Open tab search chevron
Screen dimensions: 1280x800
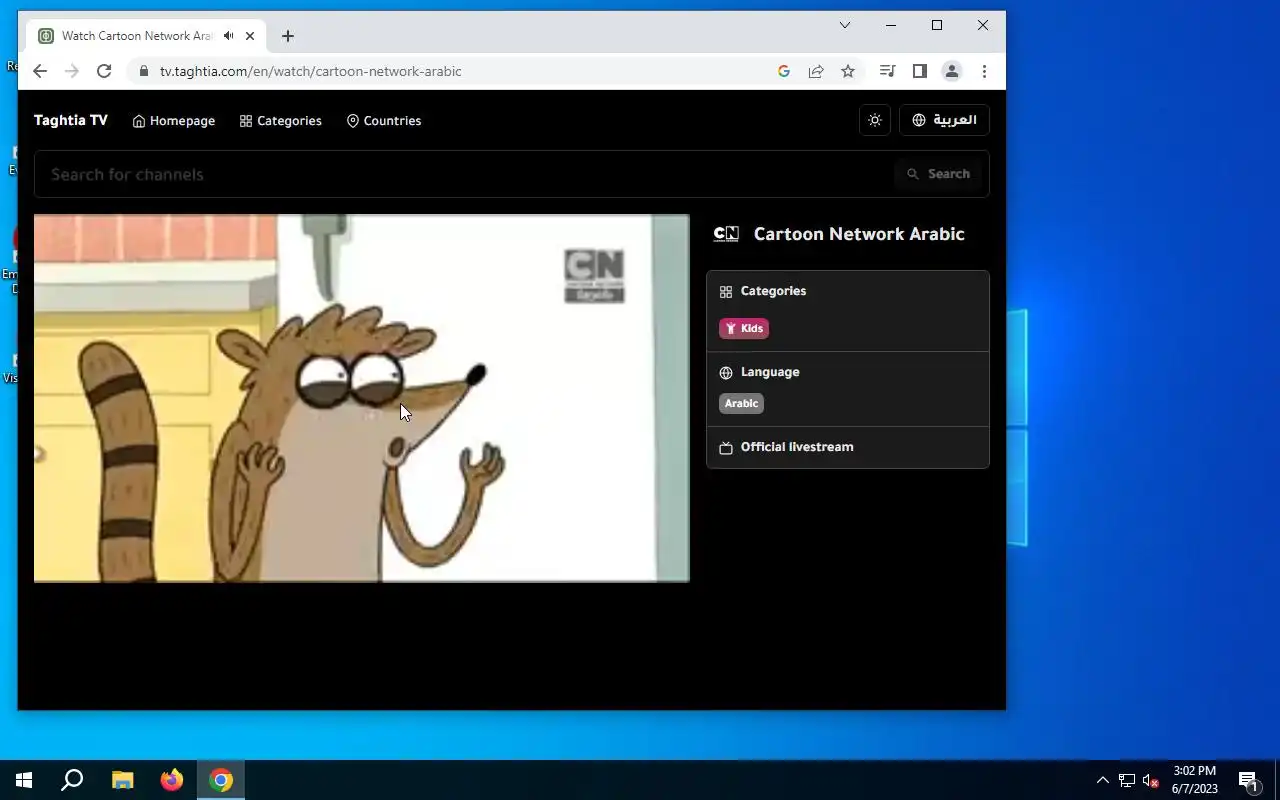click(845, 25)
